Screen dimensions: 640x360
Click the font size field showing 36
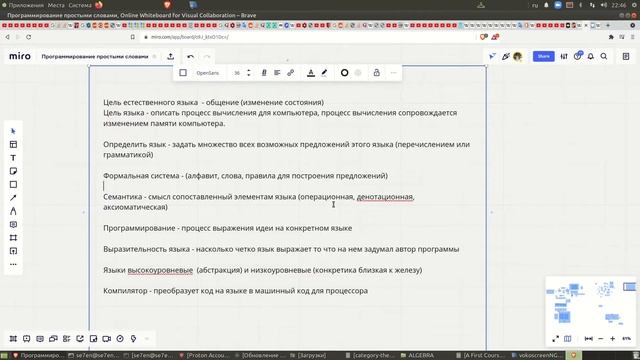[237, 73]
